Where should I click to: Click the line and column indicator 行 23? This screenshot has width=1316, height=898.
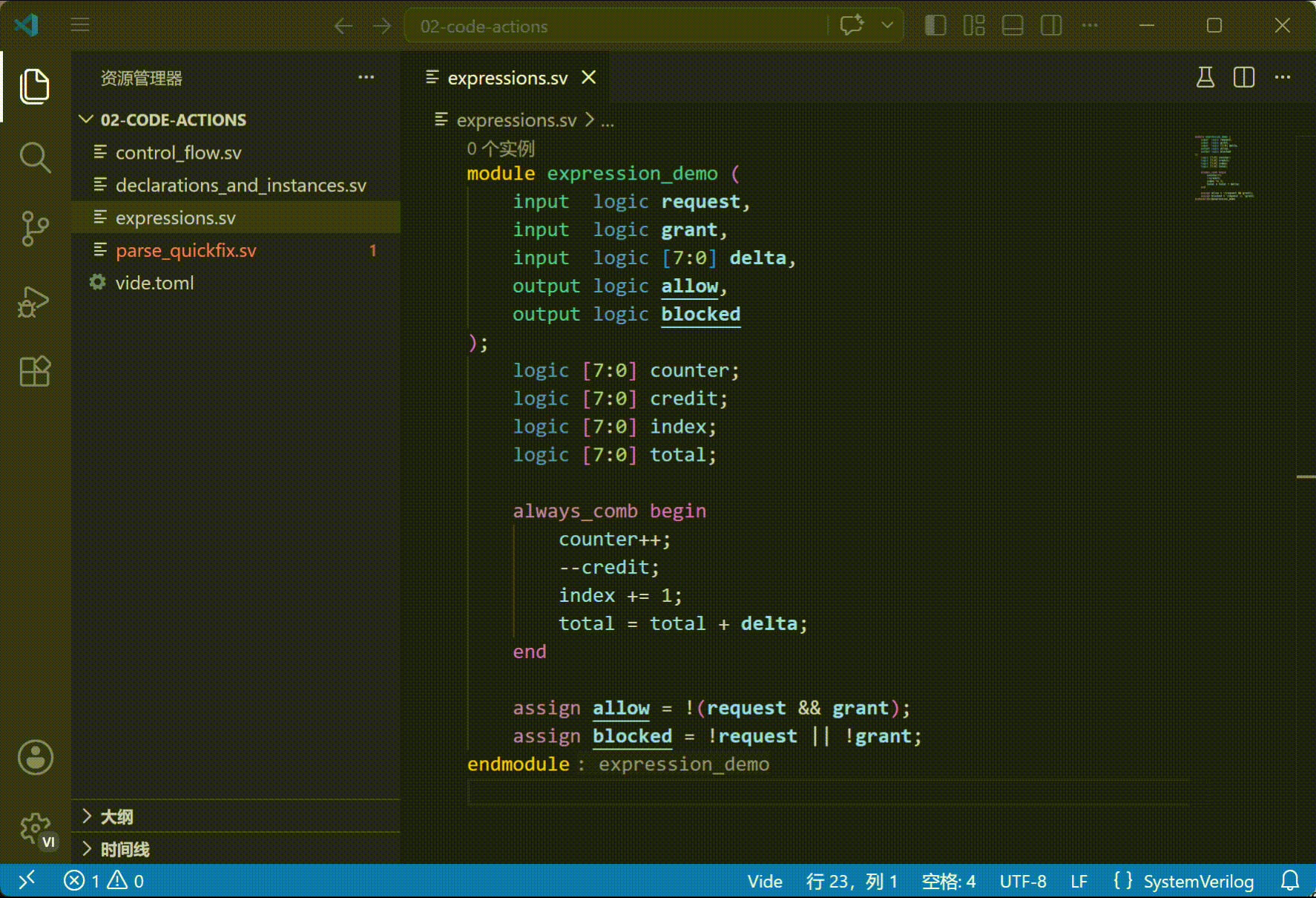(852, 882)
